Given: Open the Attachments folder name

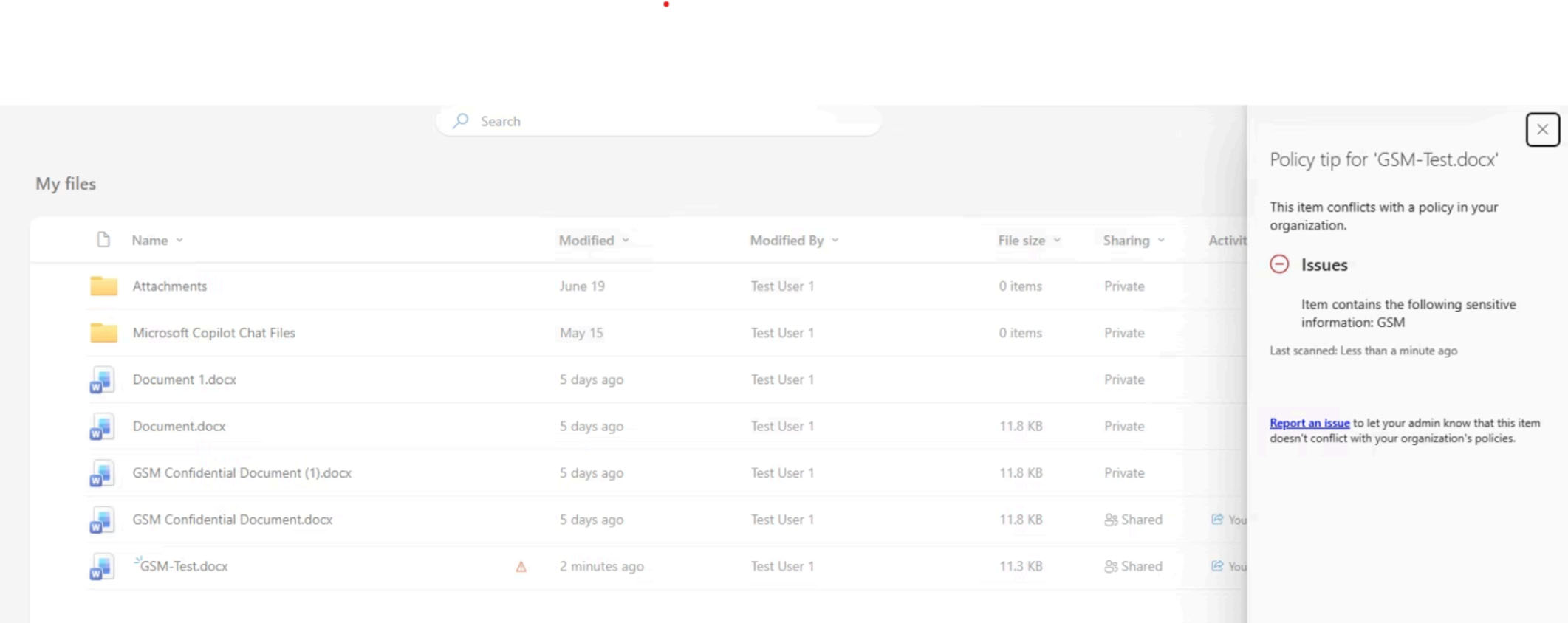Looking at the screenshot, I should (x=170, y=286).
